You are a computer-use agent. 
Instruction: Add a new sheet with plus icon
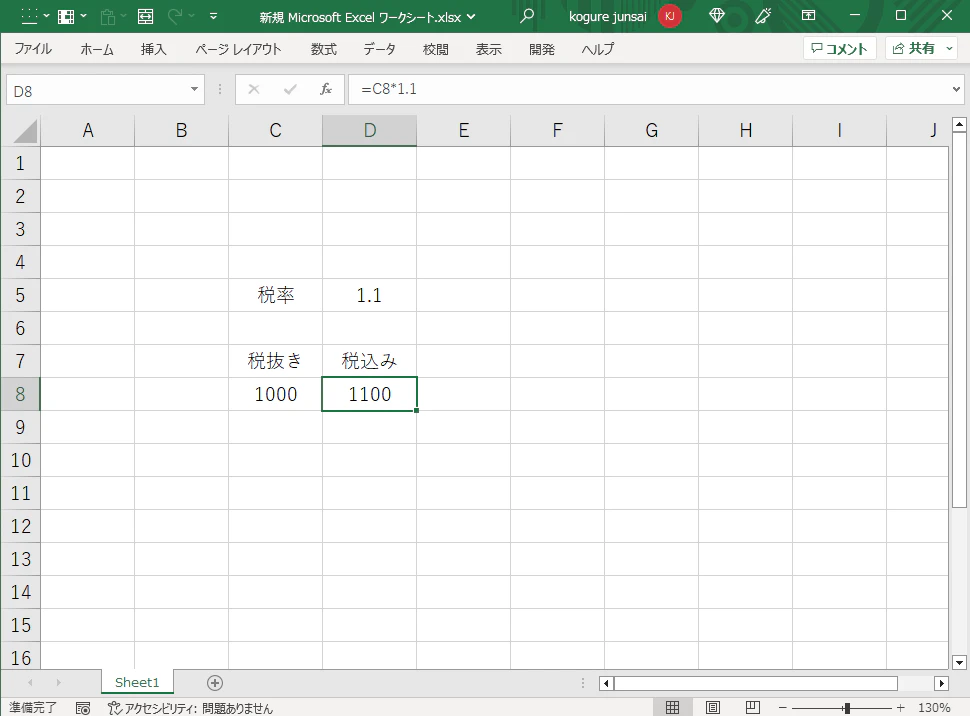tap(215, 683)
